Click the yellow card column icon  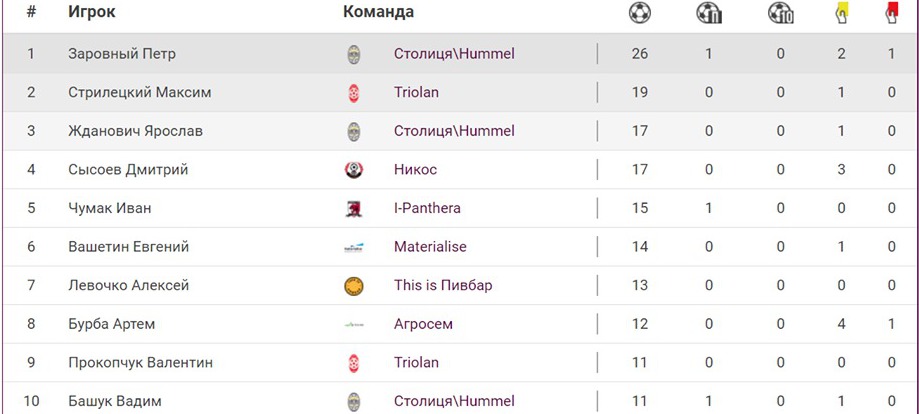click(x=842, y=13)
